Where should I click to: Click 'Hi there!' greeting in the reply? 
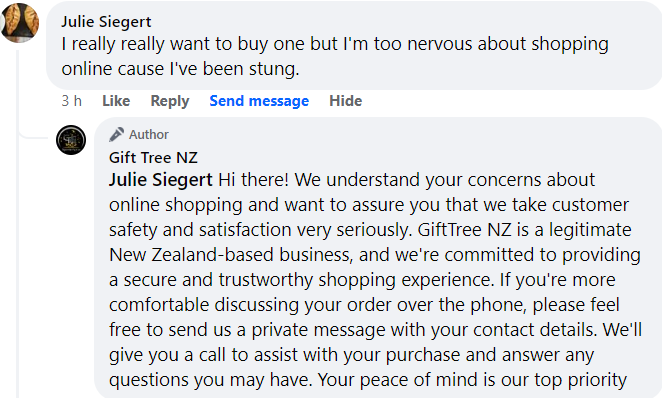pyautogui.click(x=253, y=180)
